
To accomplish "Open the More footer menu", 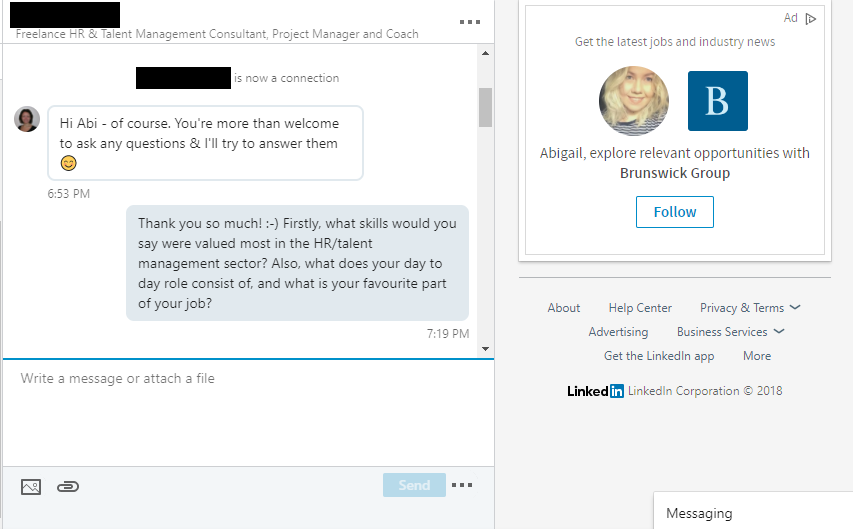I will pyautogui.click(x=757, y=356).
